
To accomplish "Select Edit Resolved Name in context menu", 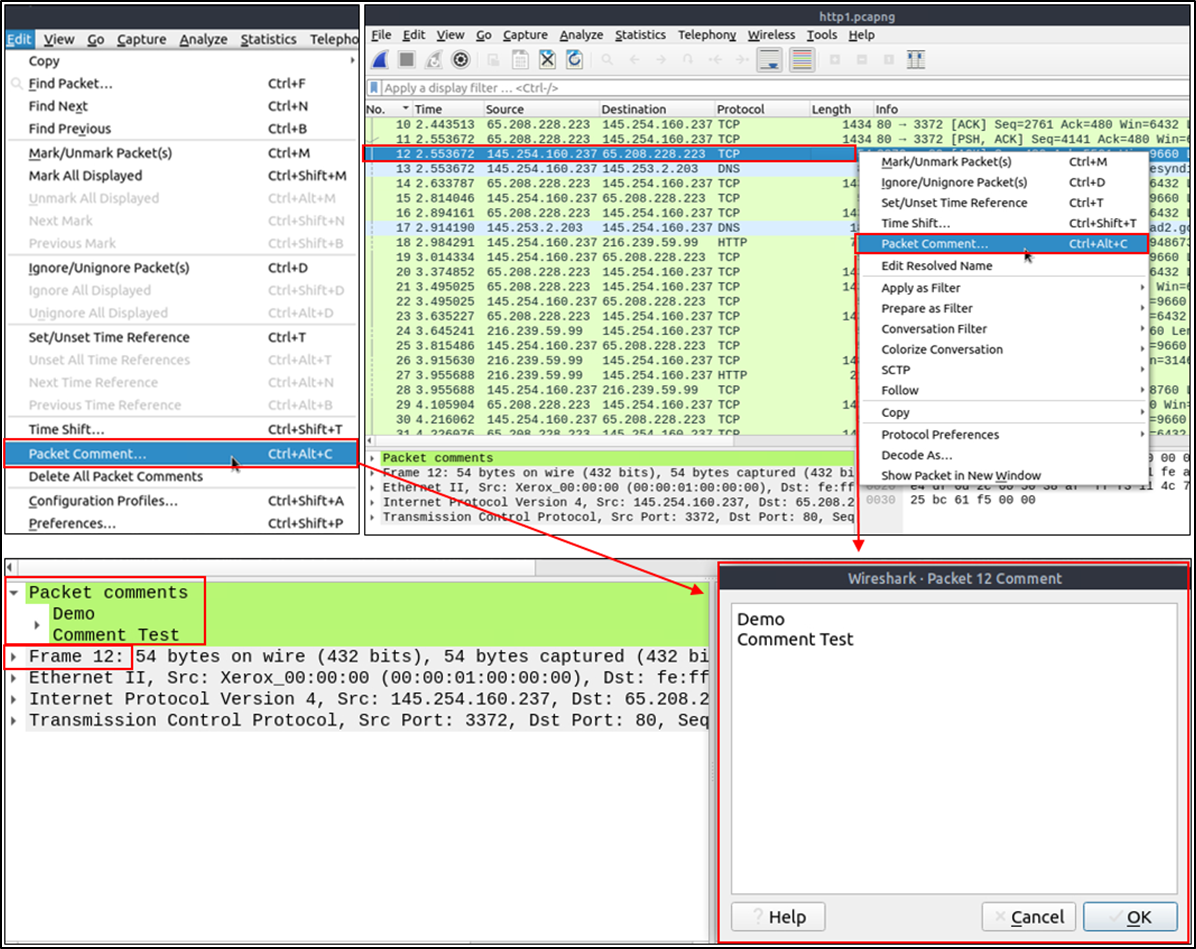I will click(1003, 265).
